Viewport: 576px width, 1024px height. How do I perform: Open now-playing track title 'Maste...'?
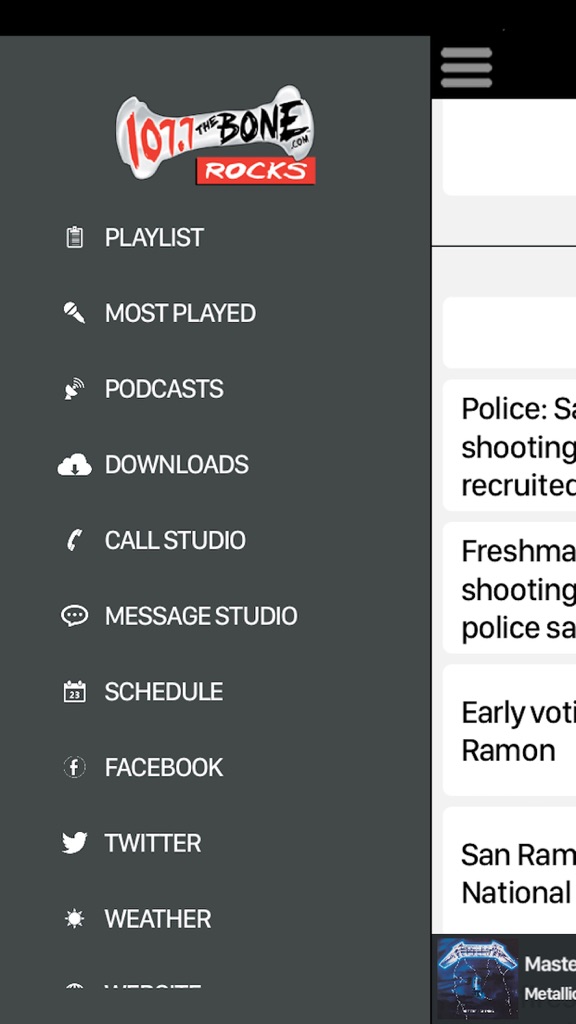pyautogui.click(x=550, y=964)
